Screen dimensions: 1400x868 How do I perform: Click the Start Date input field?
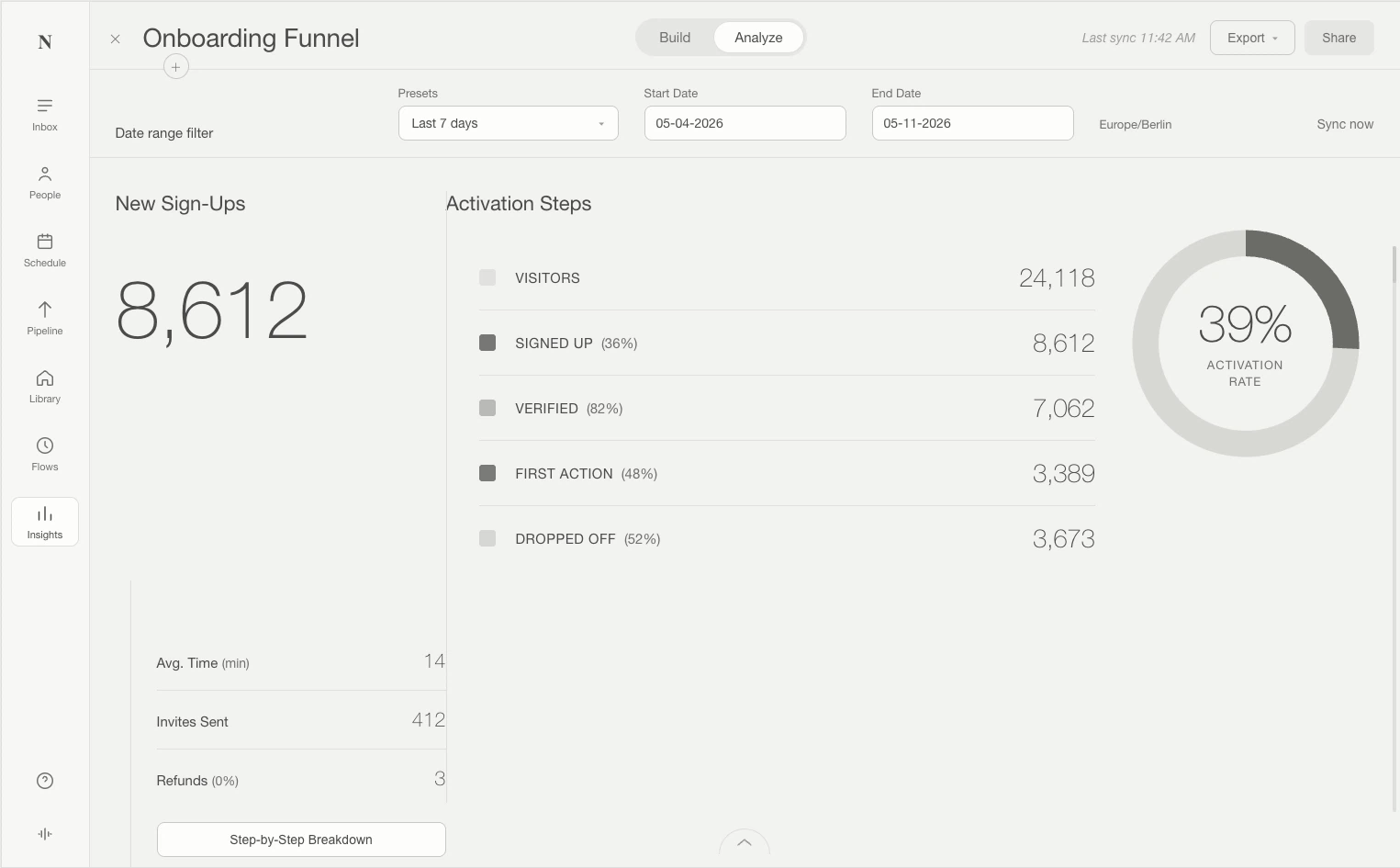point(745,123)
